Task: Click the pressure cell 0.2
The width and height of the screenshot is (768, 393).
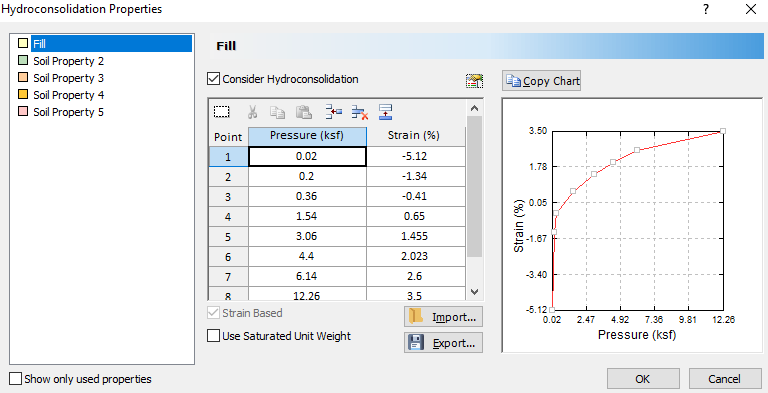Action: pos(307,176)
